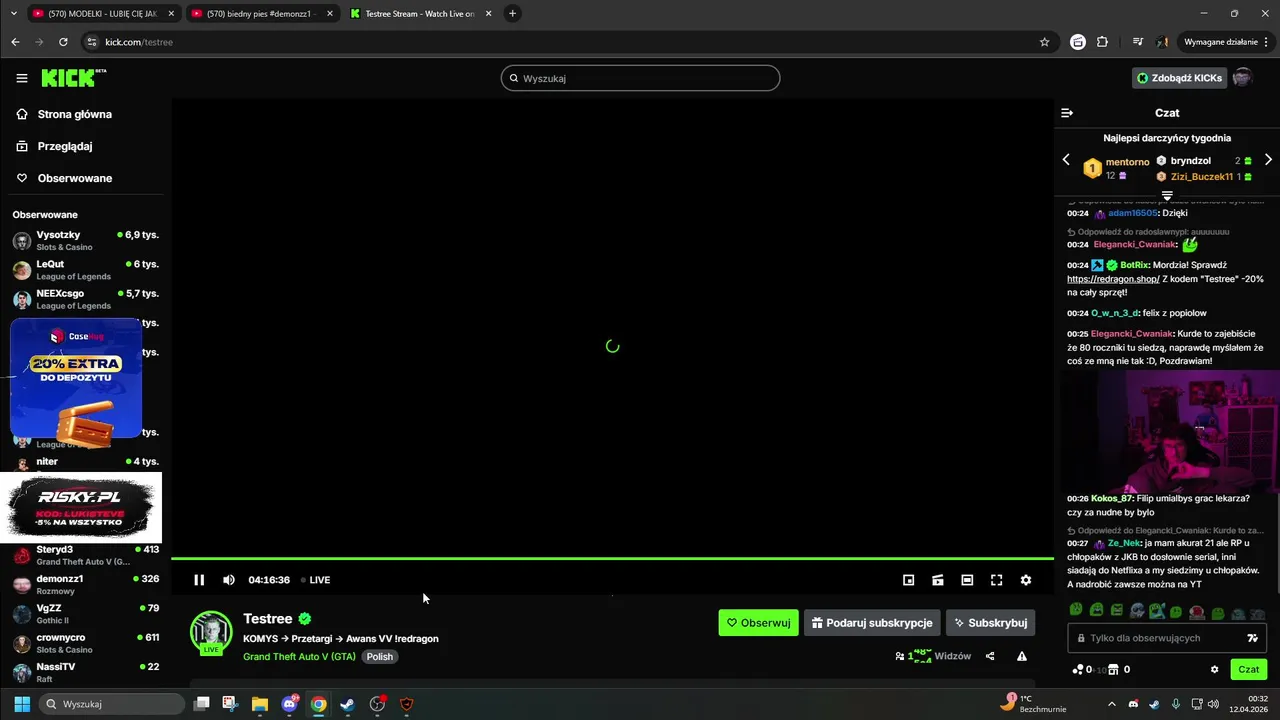
Task: Collapse the chat panel
Action: [1067, 113]
